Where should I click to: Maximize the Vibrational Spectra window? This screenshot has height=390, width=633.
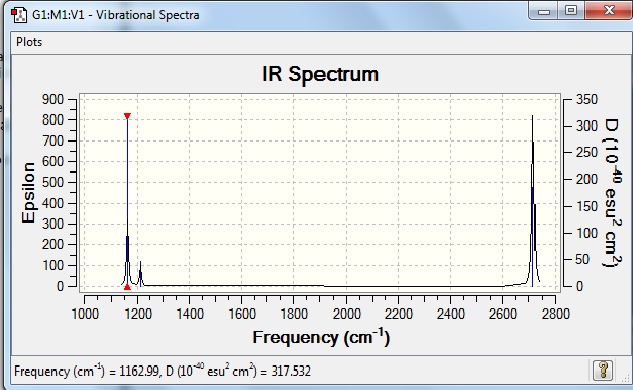pyautogui.click(x=571, y=11)
